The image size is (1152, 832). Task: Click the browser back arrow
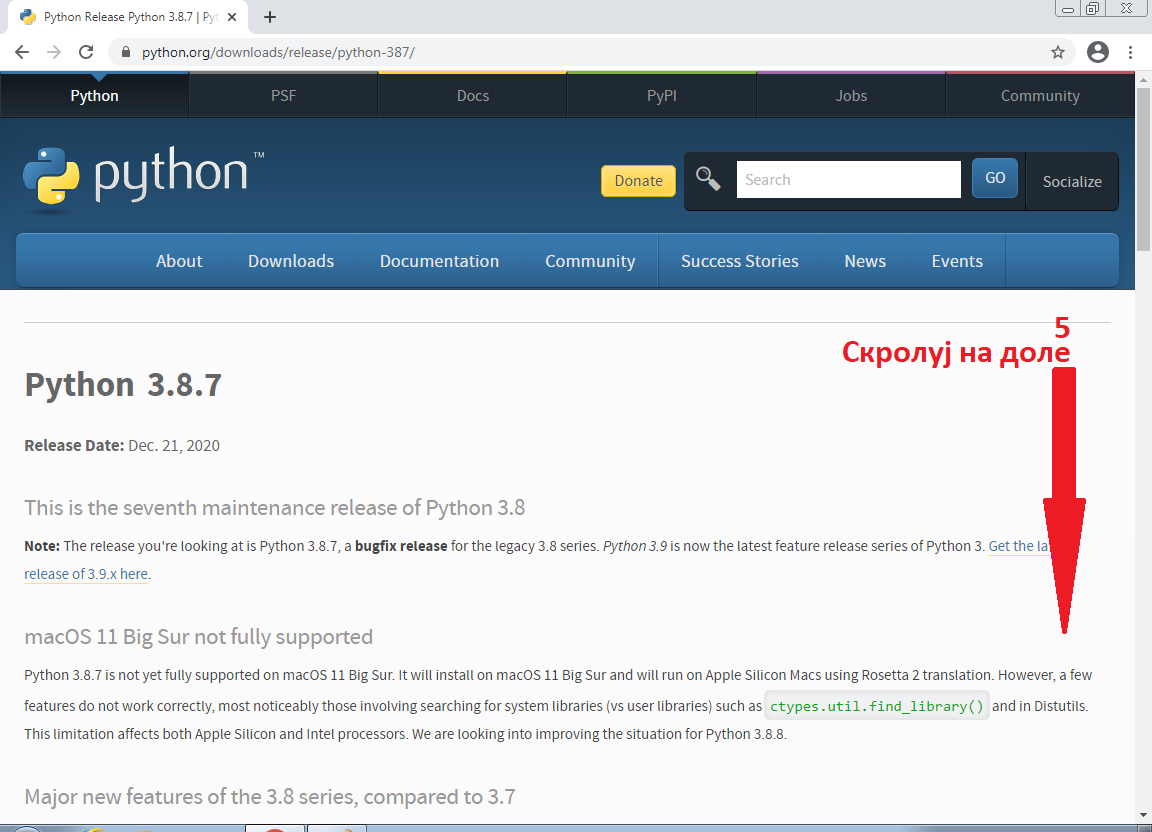(22, 52)
